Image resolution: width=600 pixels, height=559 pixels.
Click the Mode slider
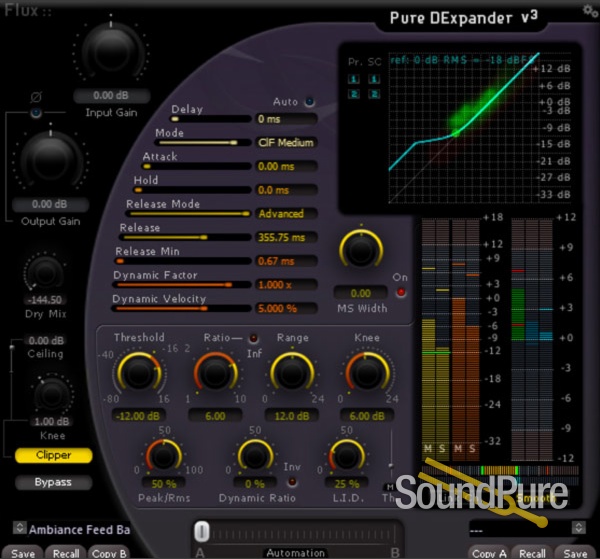pos(202,143)
